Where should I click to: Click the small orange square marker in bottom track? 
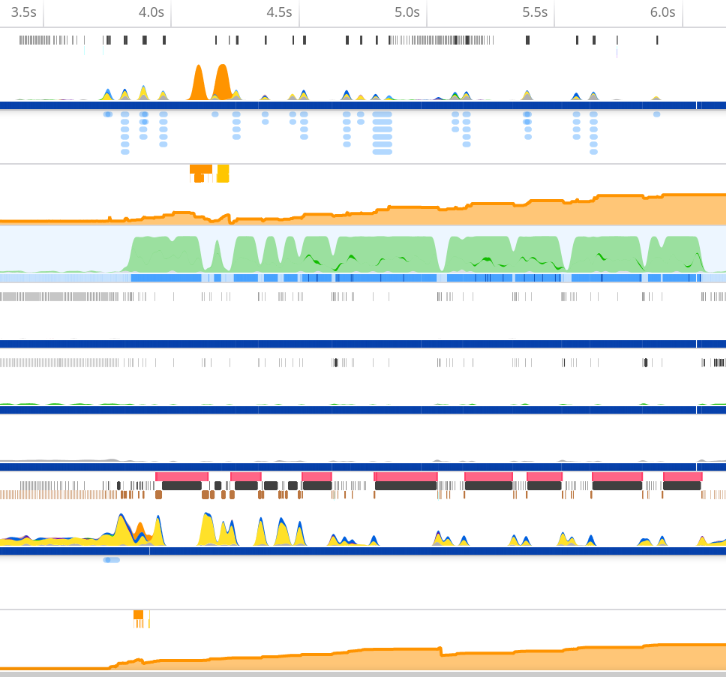tap(138, 615)
